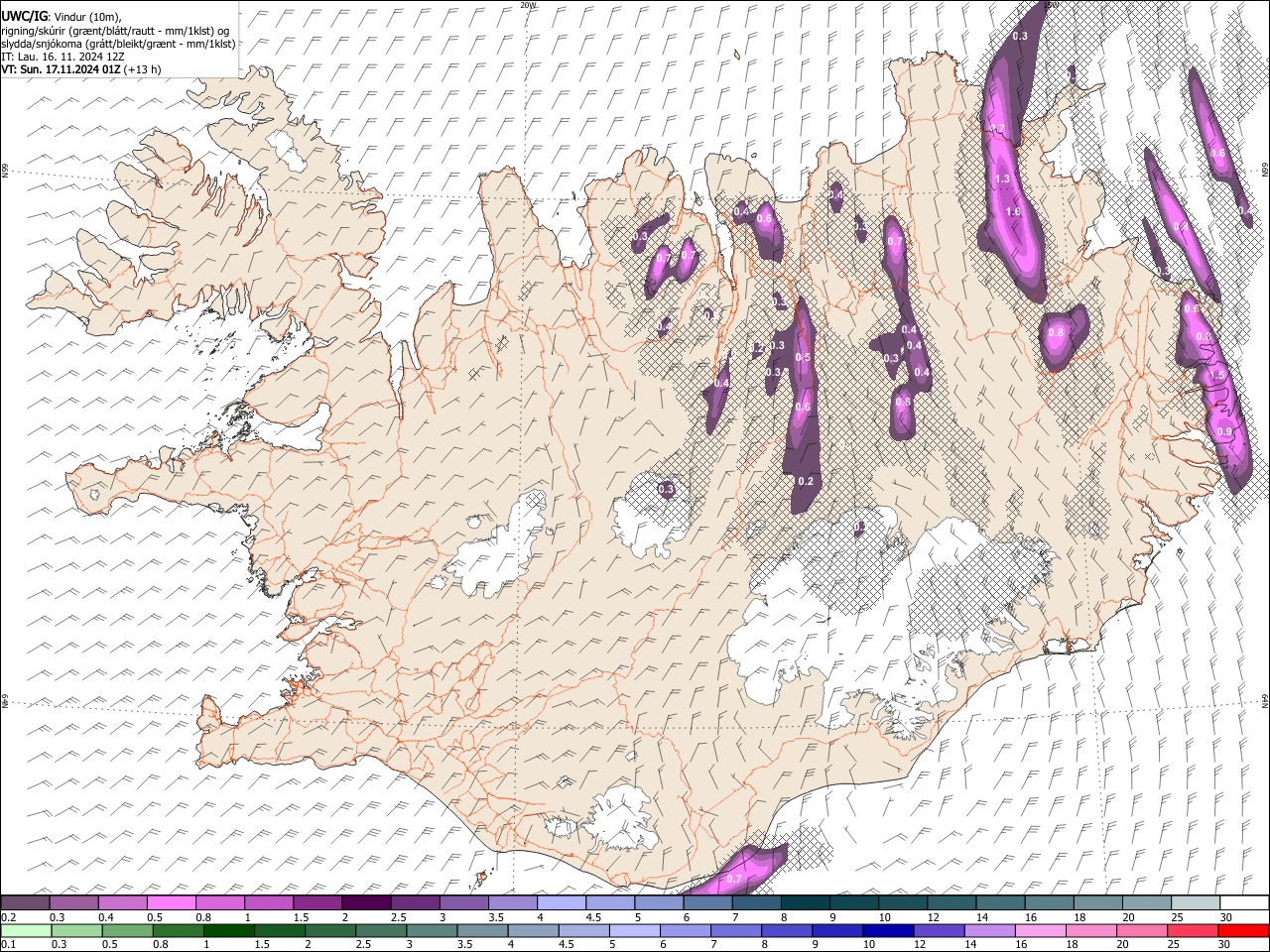Image resolution: width=1270 pixels, height=952 pixels.
Task: Pick the pale green 0.1 swatch in the bottom scale
Action: click(25, 930)
